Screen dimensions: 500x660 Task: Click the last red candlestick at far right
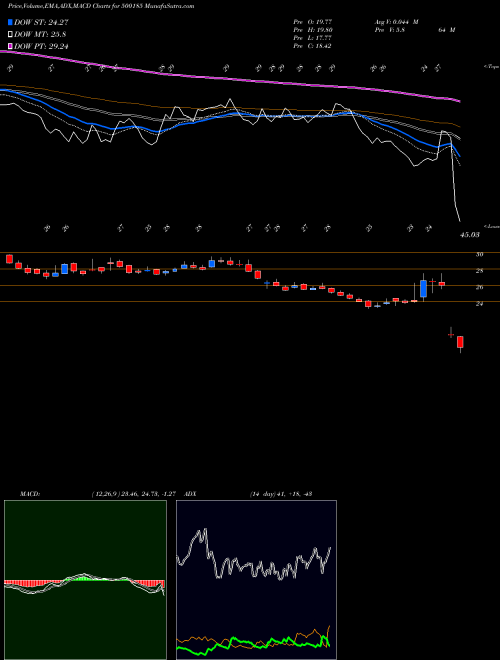click(460, 342)
